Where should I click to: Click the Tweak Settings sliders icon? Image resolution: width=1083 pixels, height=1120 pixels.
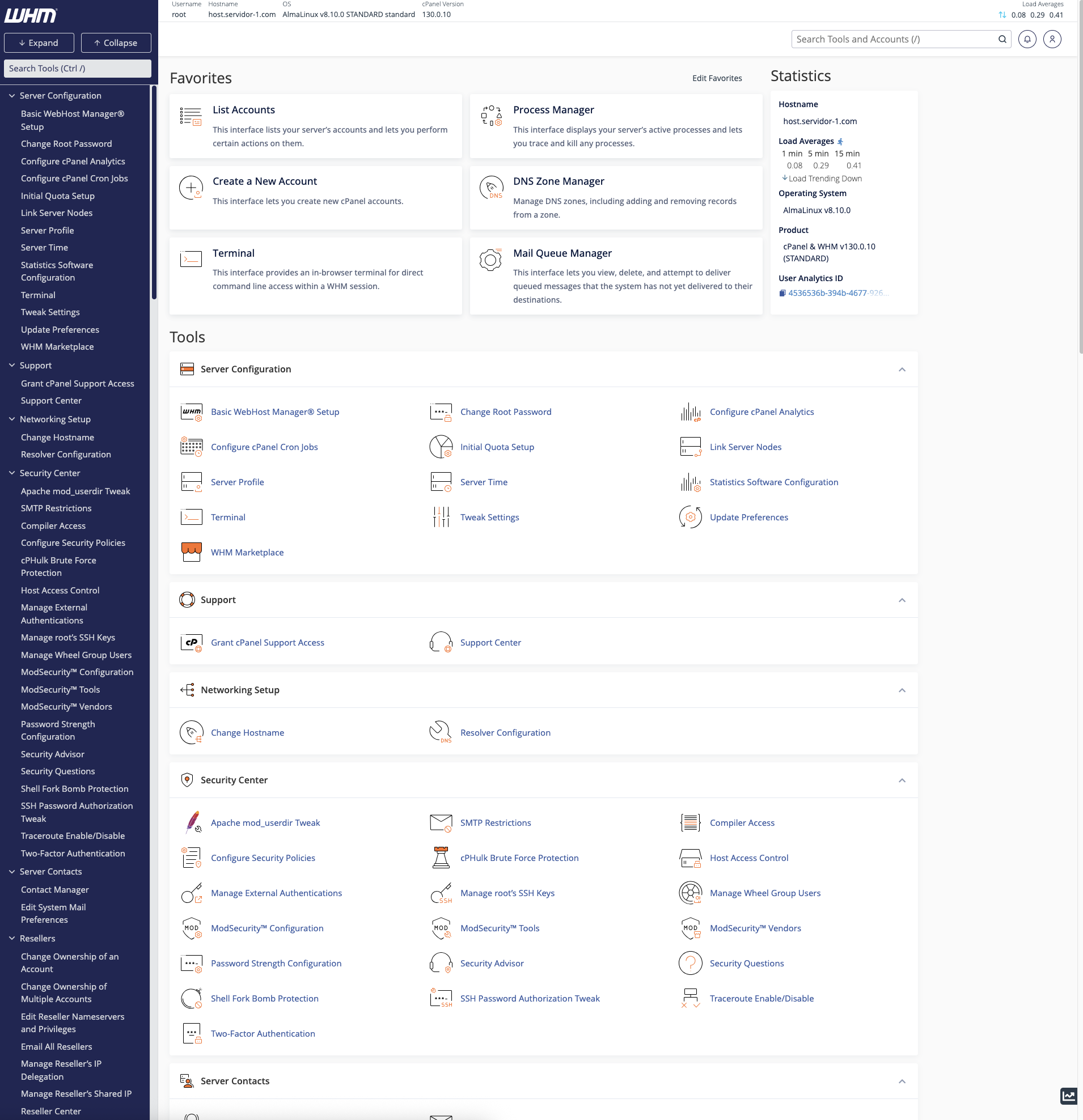(x=441, y=517)
